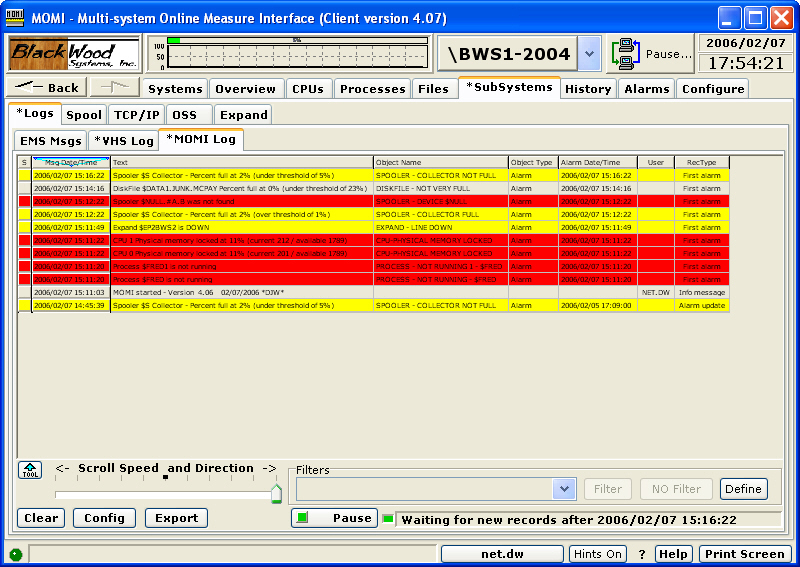
Task: Select the SubSystems tab
Action: click(x=509, y=87)
